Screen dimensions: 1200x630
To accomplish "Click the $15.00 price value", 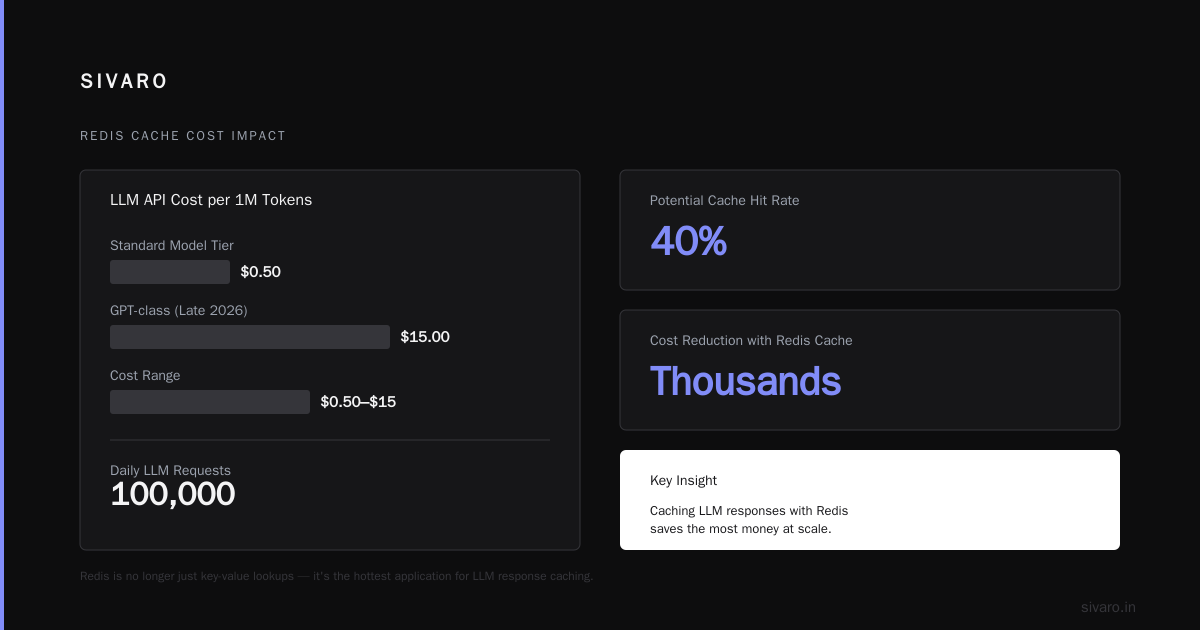I will point(425,337).
